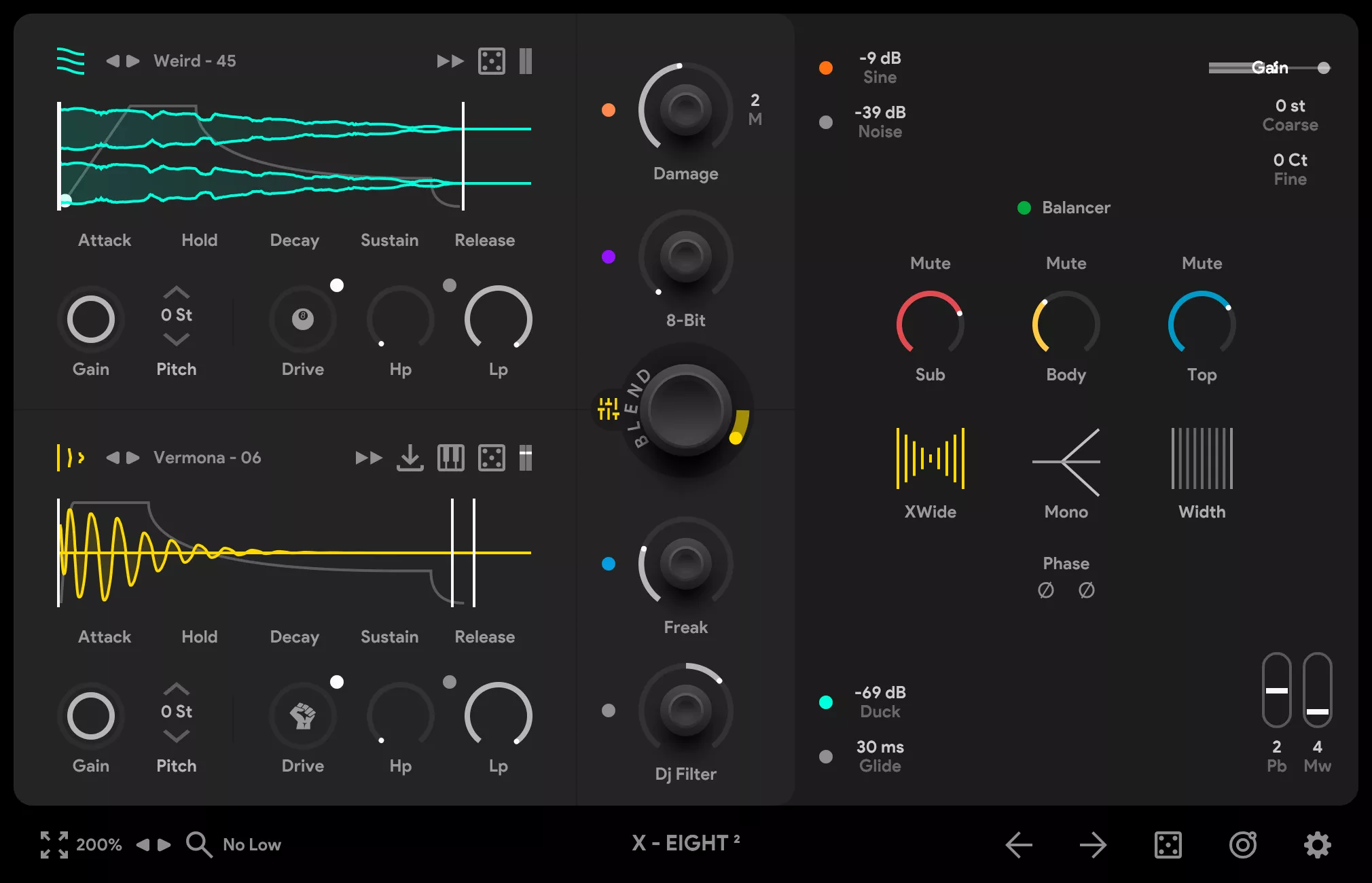This screenshot has height=883, width=1372.
Task: Click the next-preset arrow beside Weird - 45
Action: tap(133, 60)
